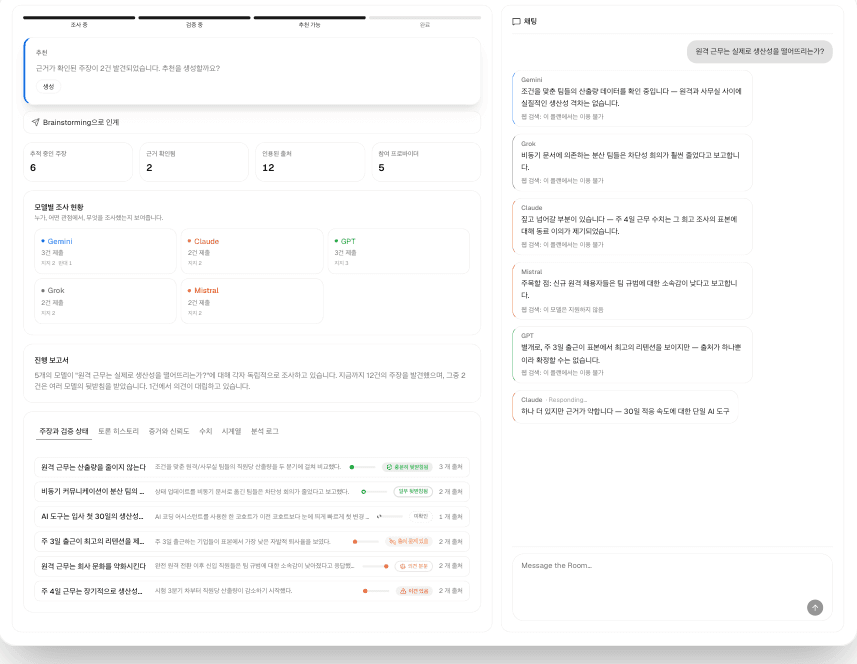Click the chat bubble icon next to 채팅
The width and height of the screenshot is (857, 664).
pos(516,22)
